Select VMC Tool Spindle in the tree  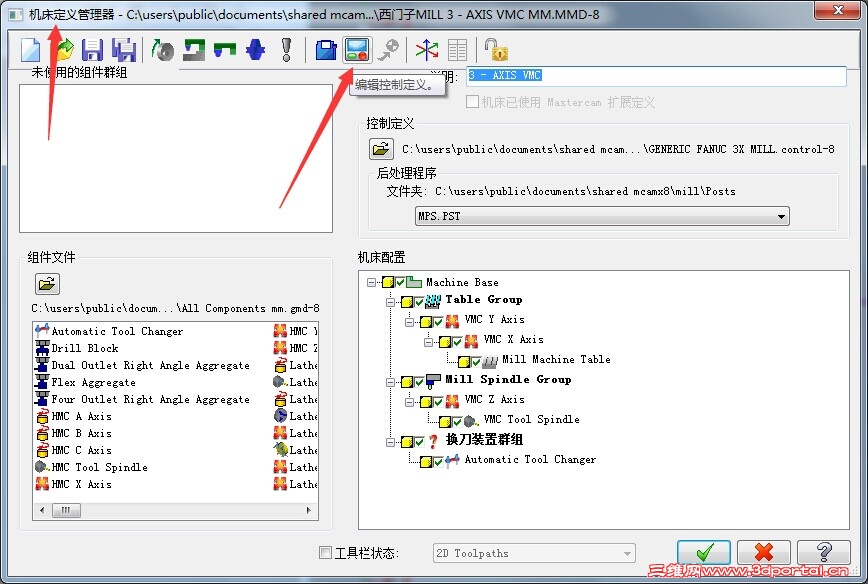[531, 420]
